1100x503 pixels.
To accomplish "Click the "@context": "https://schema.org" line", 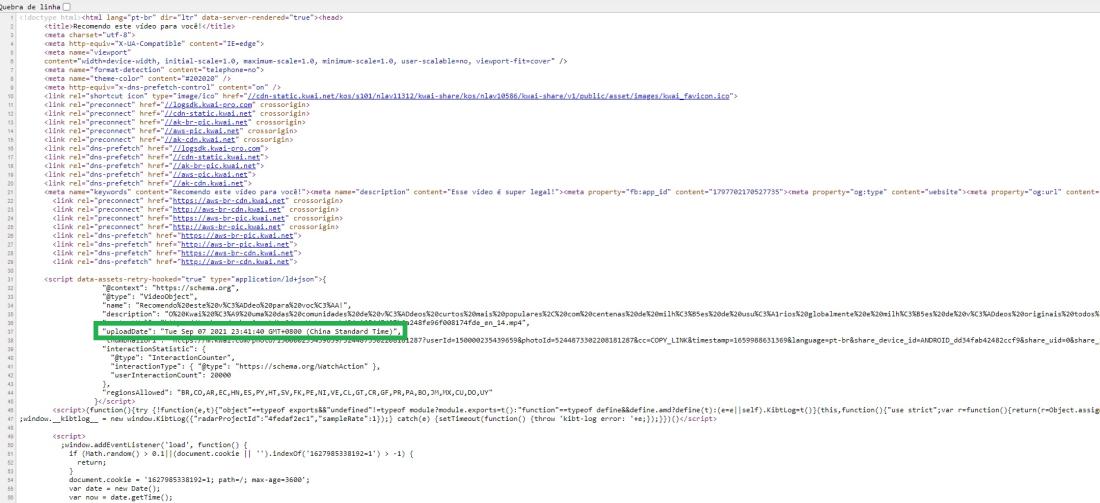I will pyautogui.click(x=171, y=288).
